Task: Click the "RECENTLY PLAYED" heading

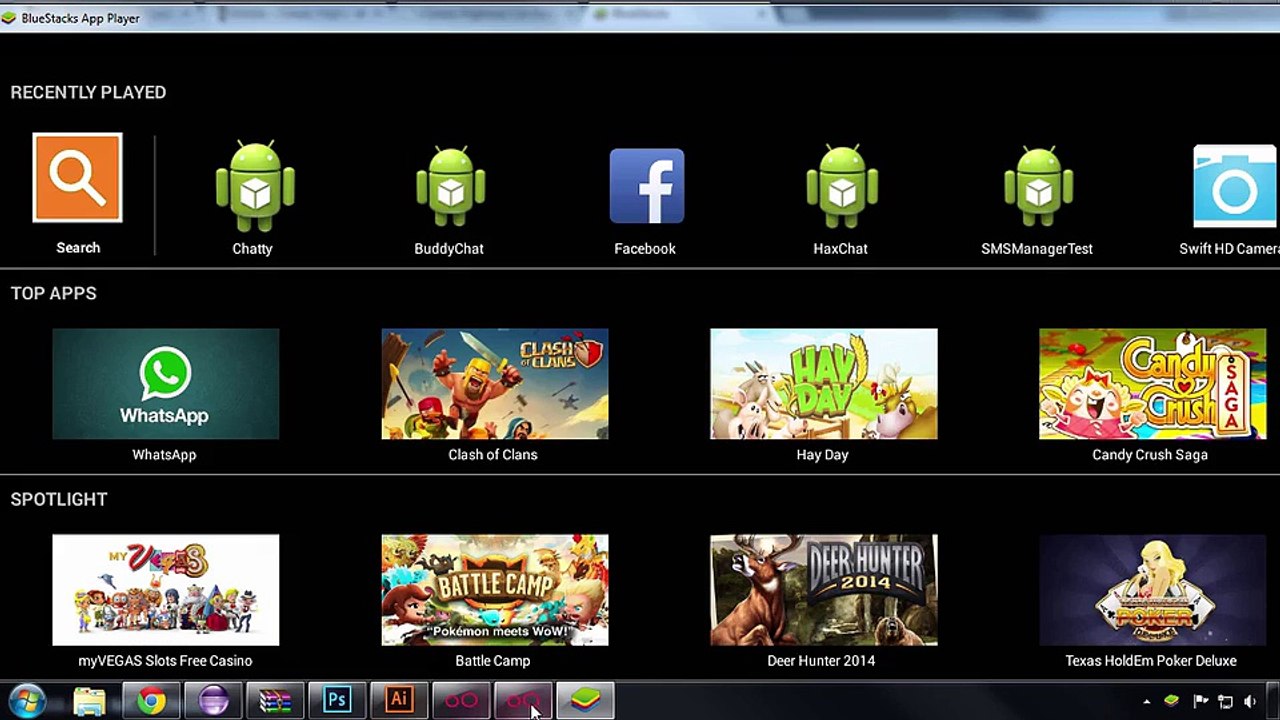Action: (x=88, y=92)
